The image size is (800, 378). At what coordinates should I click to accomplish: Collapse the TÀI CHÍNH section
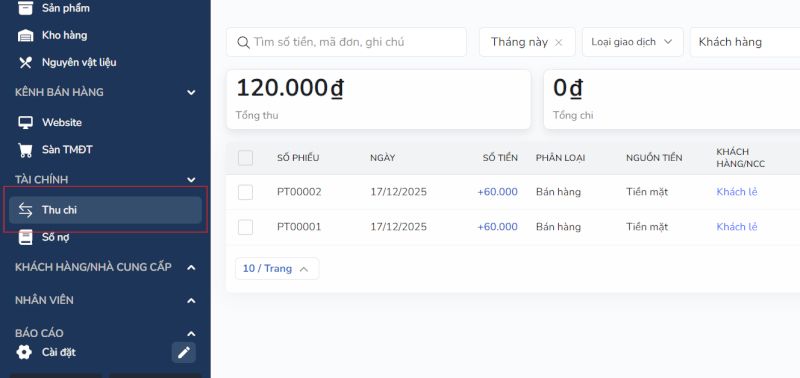tap(191, 180)
